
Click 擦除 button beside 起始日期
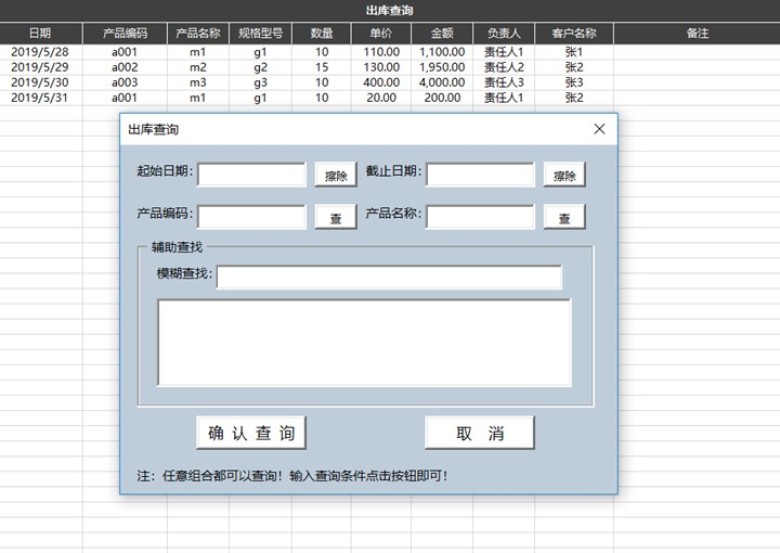coord(336,175)
